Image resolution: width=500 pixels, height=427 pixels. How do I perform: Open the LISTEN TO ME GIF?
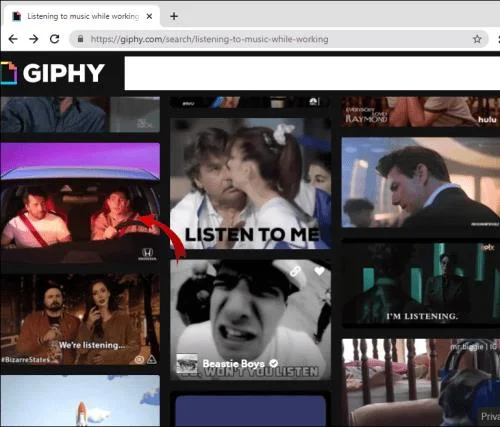(x=251, y=183)
